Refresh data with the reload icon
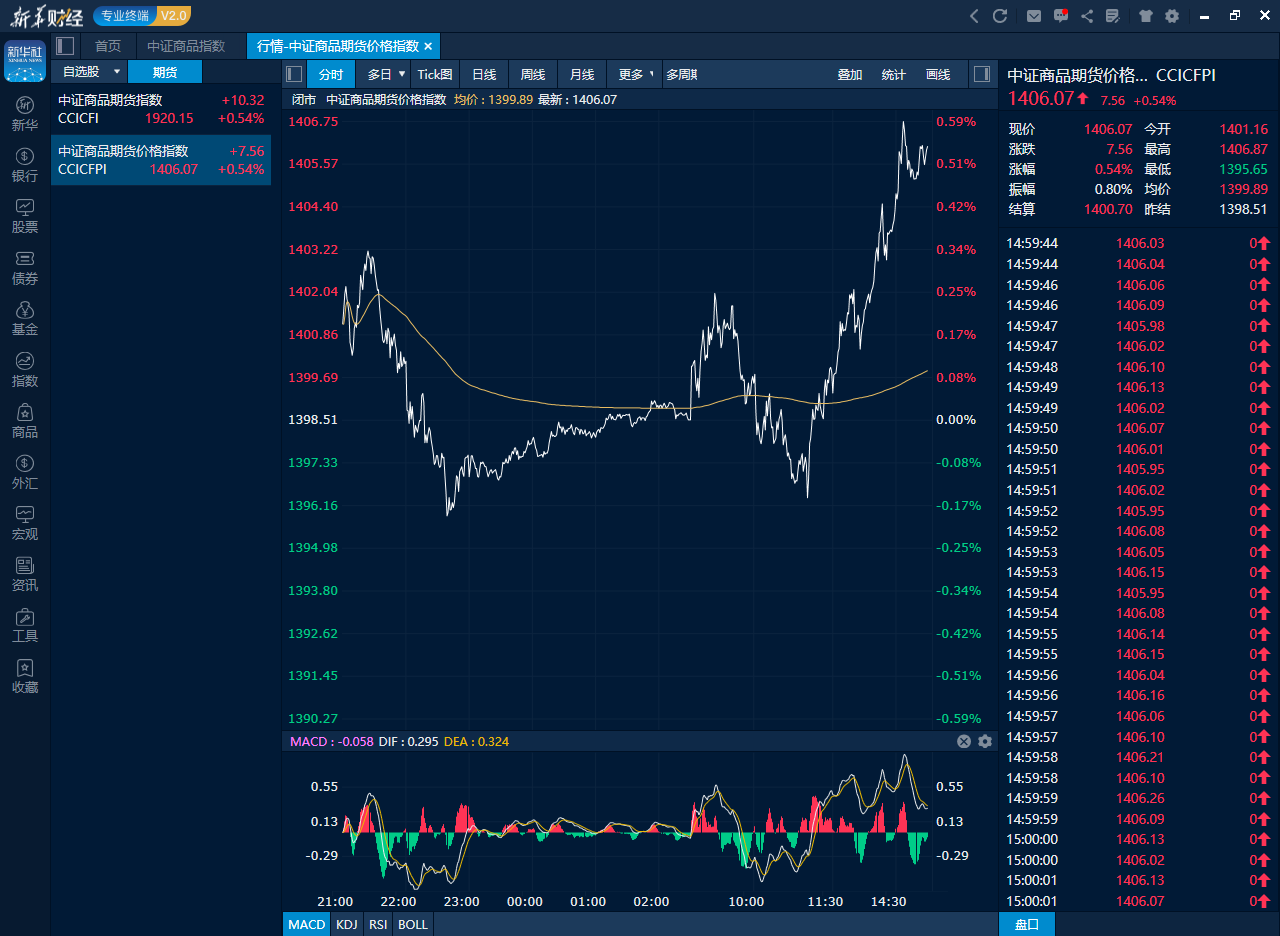Screen dimensions: 1280x936 (x=1000, y=16)
